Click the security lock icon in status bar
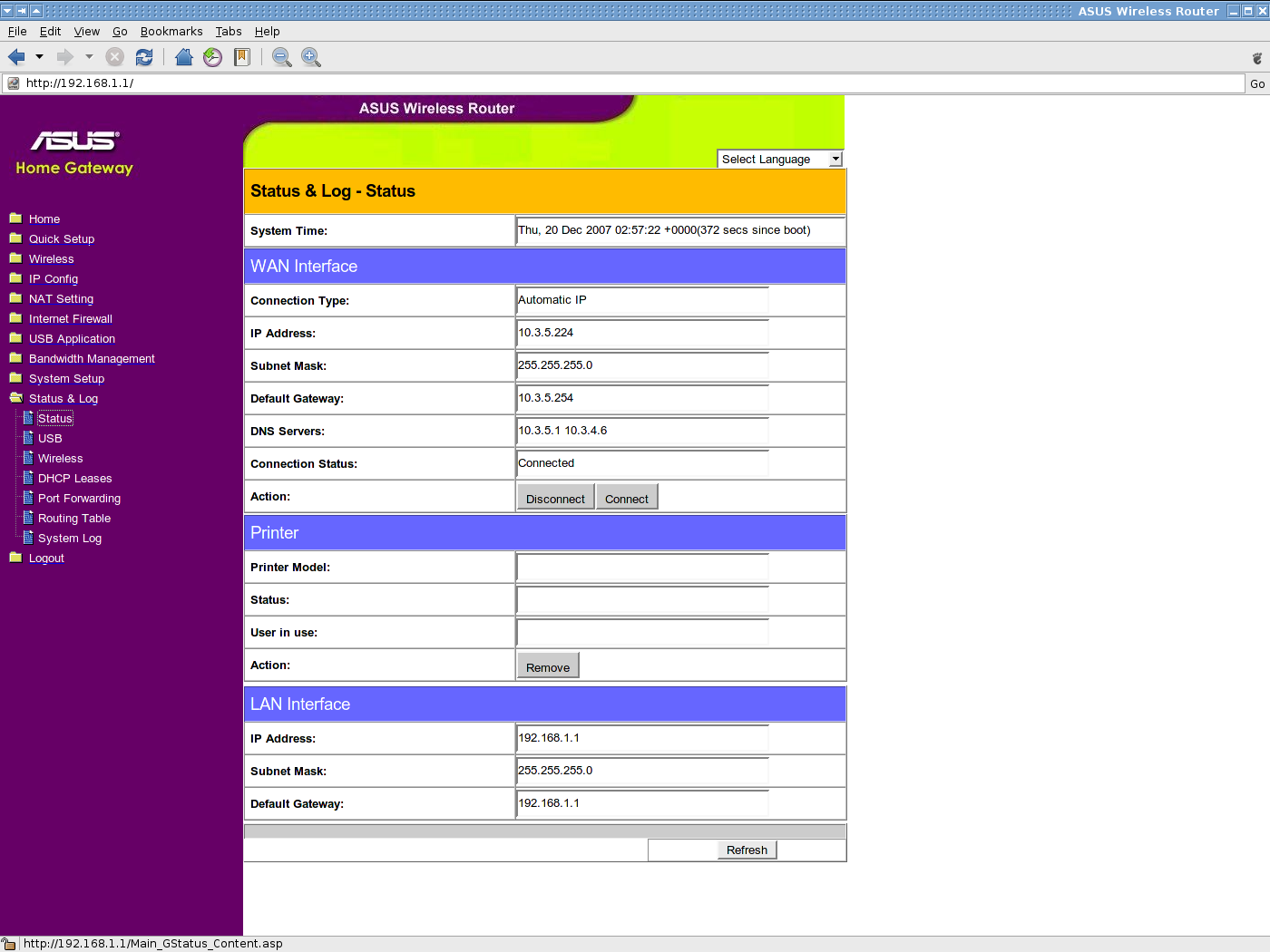Viewport: 1270px width, 952px height. 9,944
